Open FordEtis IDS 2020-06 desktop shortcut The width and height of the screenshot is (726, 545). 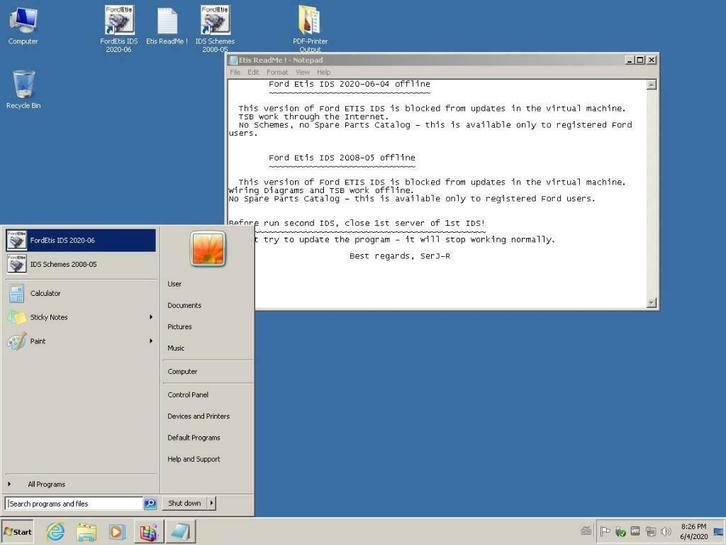[x=117, y=22]
